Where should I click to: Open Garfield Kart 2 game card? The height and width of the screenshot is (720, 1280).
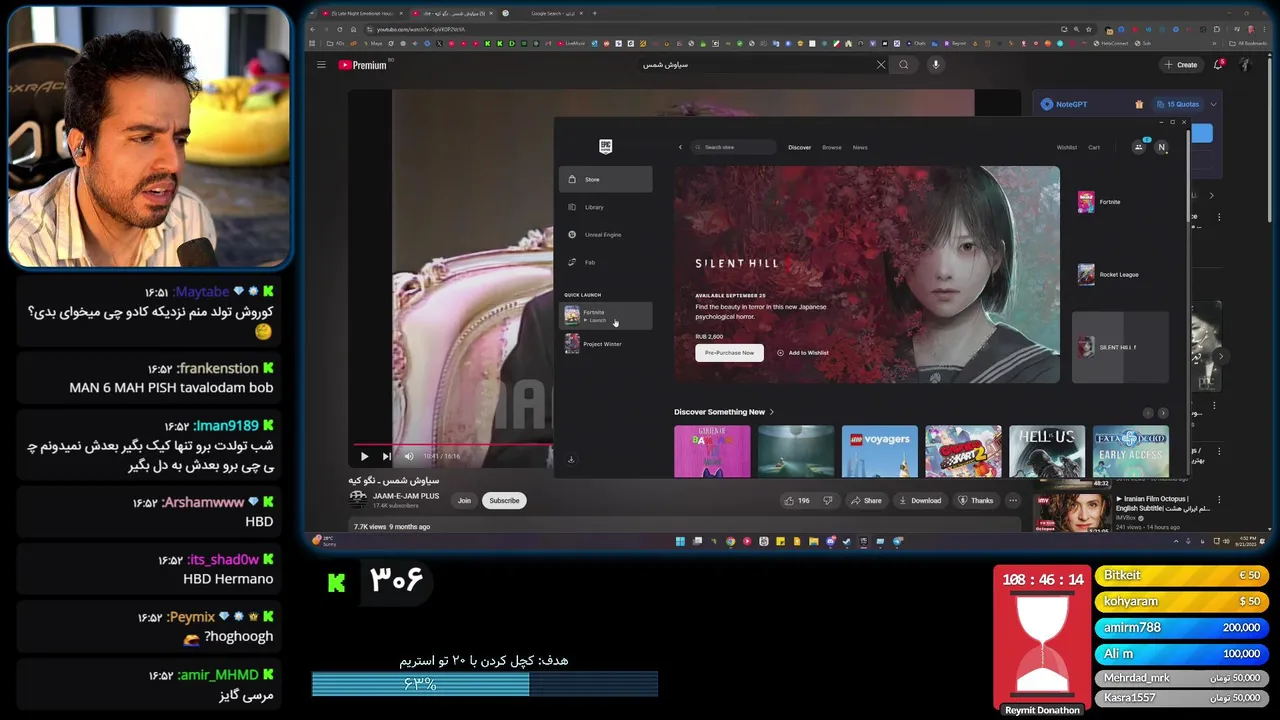click(963, 451)
